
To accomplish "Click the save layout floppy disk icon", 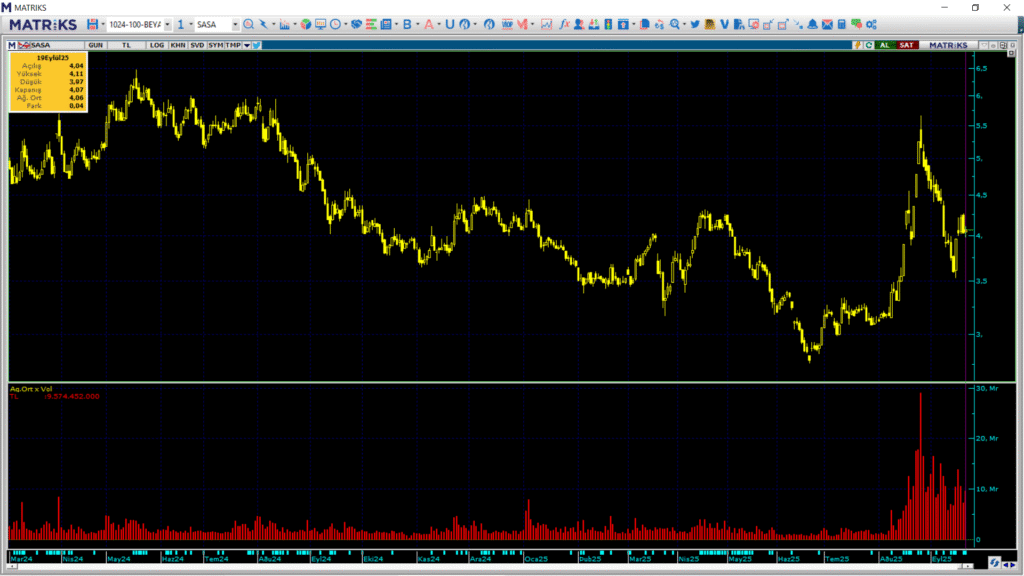I will point(92,24).
